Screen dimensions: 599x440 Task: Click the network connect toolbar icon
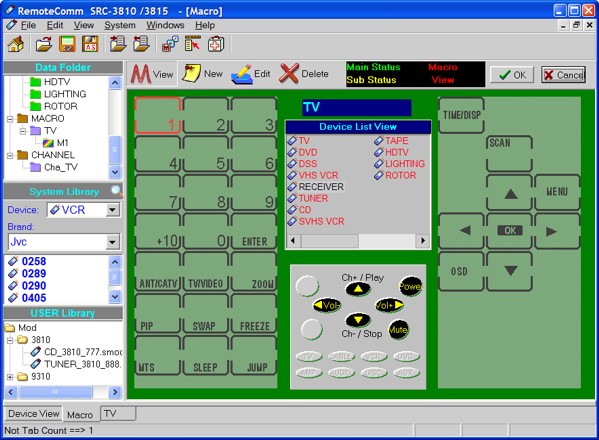170,44
